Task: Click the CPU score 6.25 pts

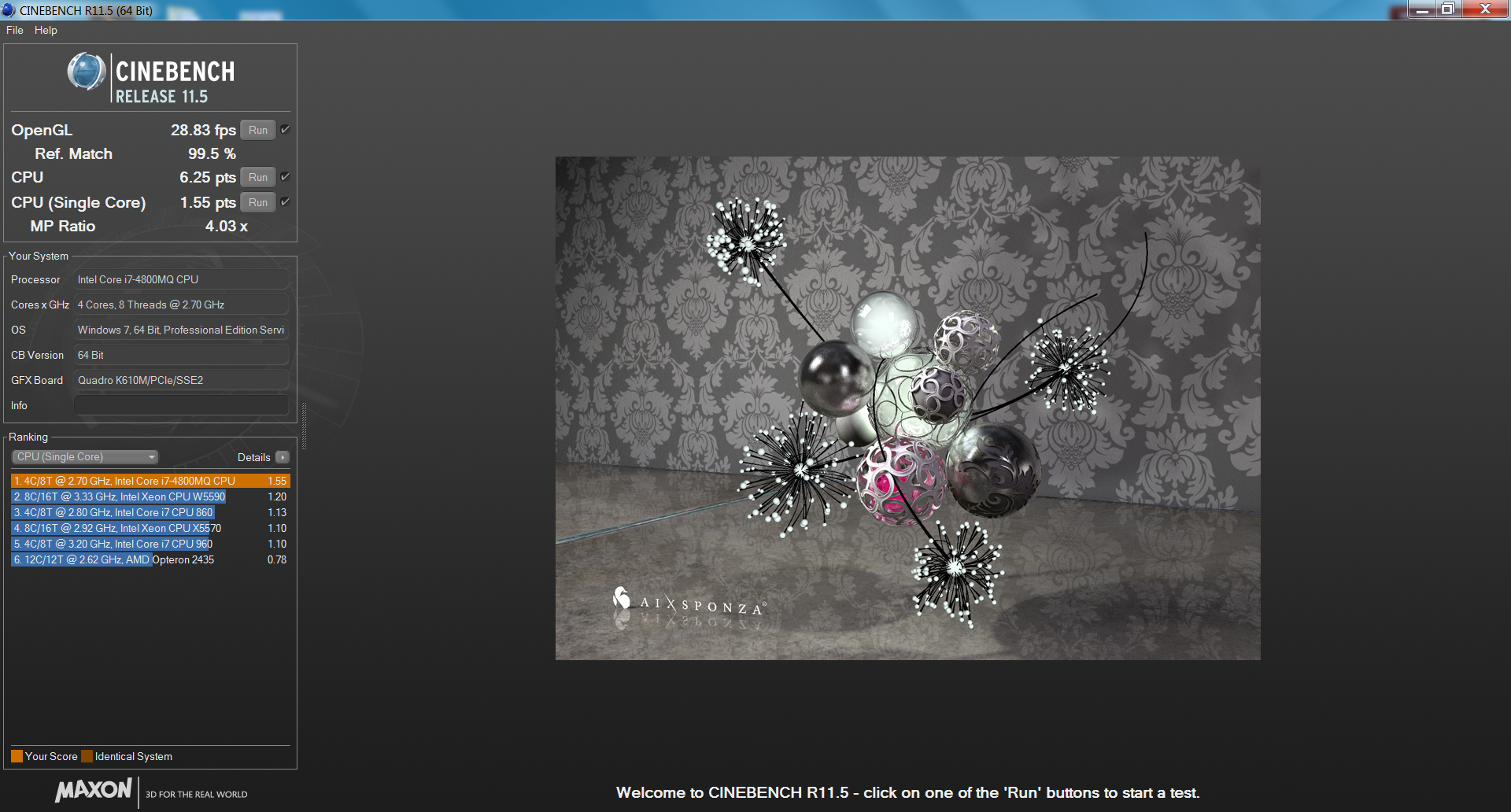Action: coord(208,177)
